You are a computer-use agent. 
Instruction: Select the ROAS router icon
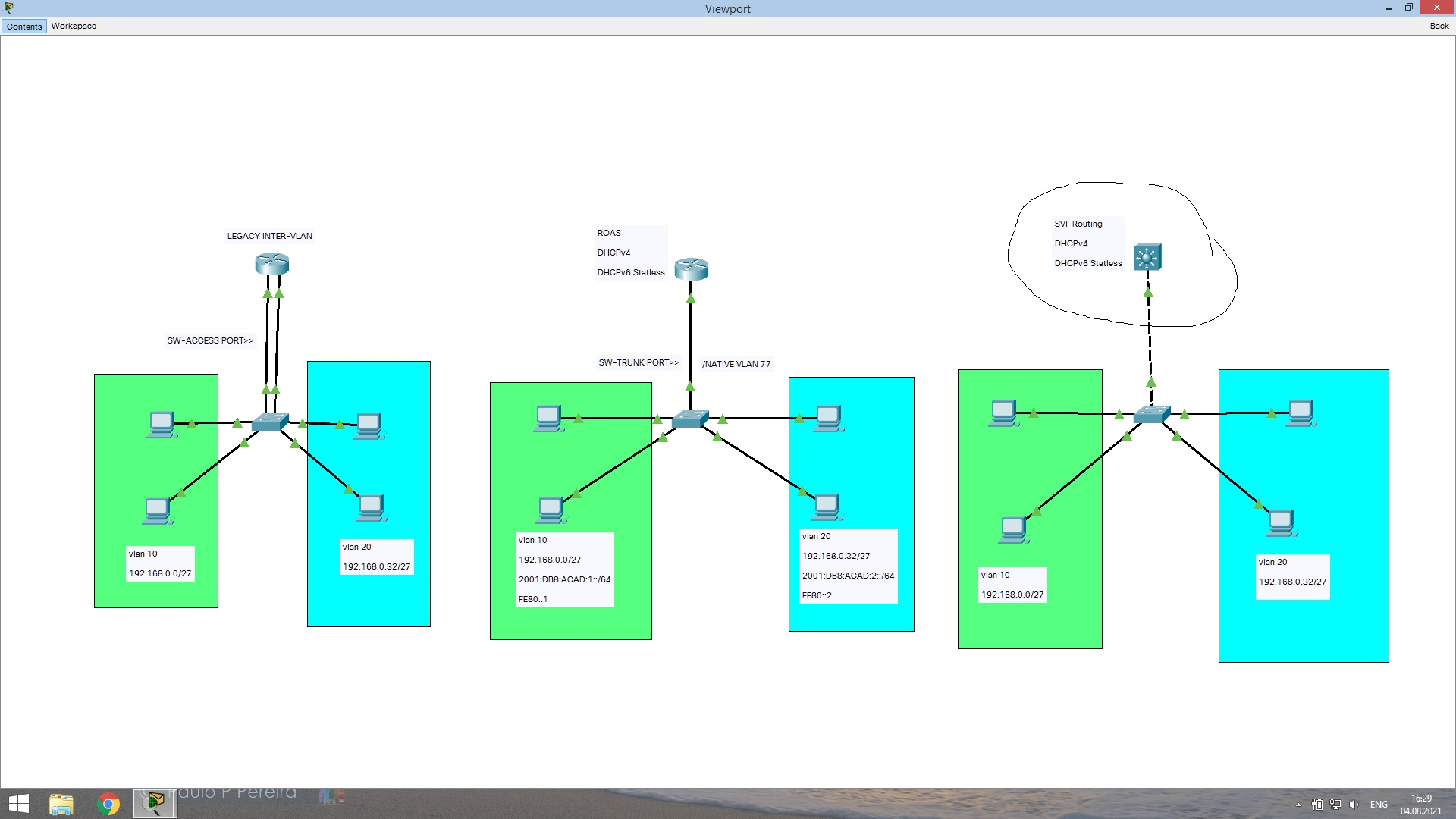tap(691, 268)
